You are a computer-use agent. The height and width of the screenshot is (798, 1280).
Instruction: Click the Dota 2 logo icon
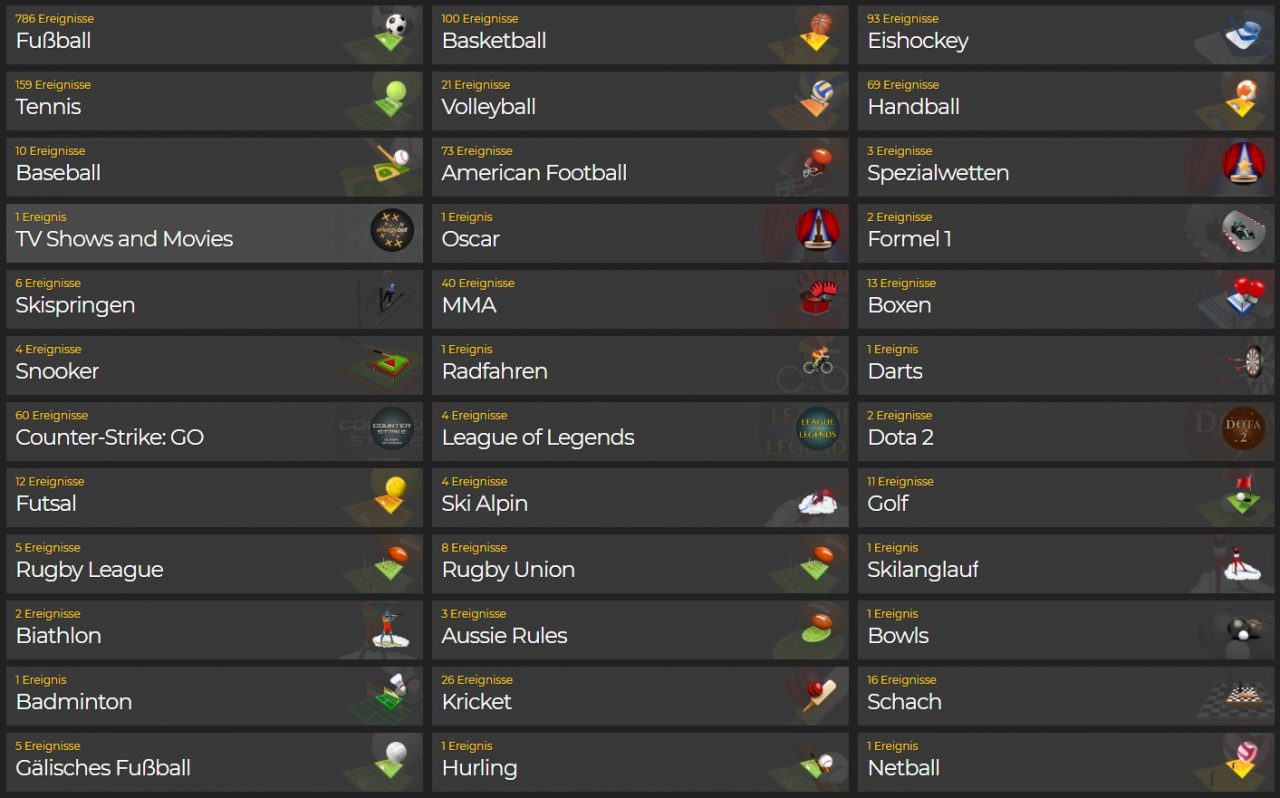tap(1244, 429)
